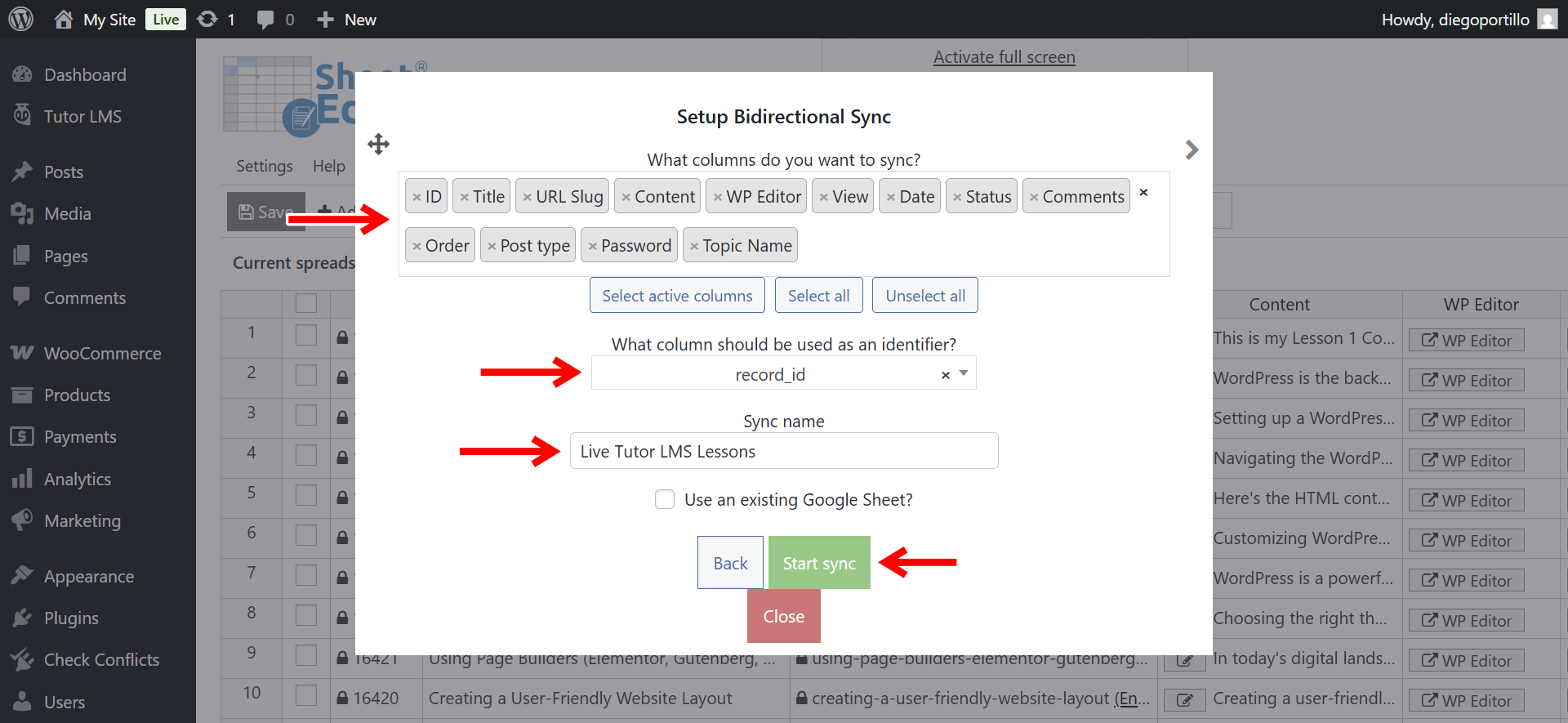1568x723 pixels.
Task: Check row 3 checkbox in spreadsheet
Action: 306,415
